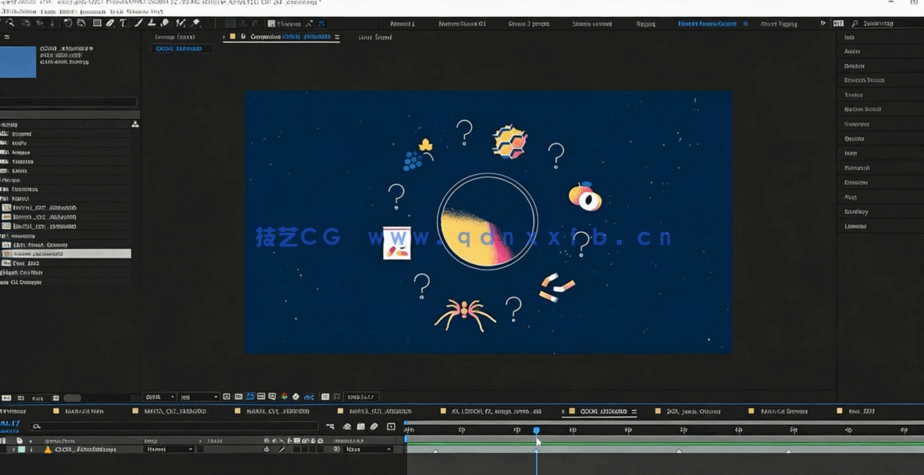Screen dimensions: 924x475
Task: Select the Rotation tool in the toolbar
Action: (x=68, y=23)
